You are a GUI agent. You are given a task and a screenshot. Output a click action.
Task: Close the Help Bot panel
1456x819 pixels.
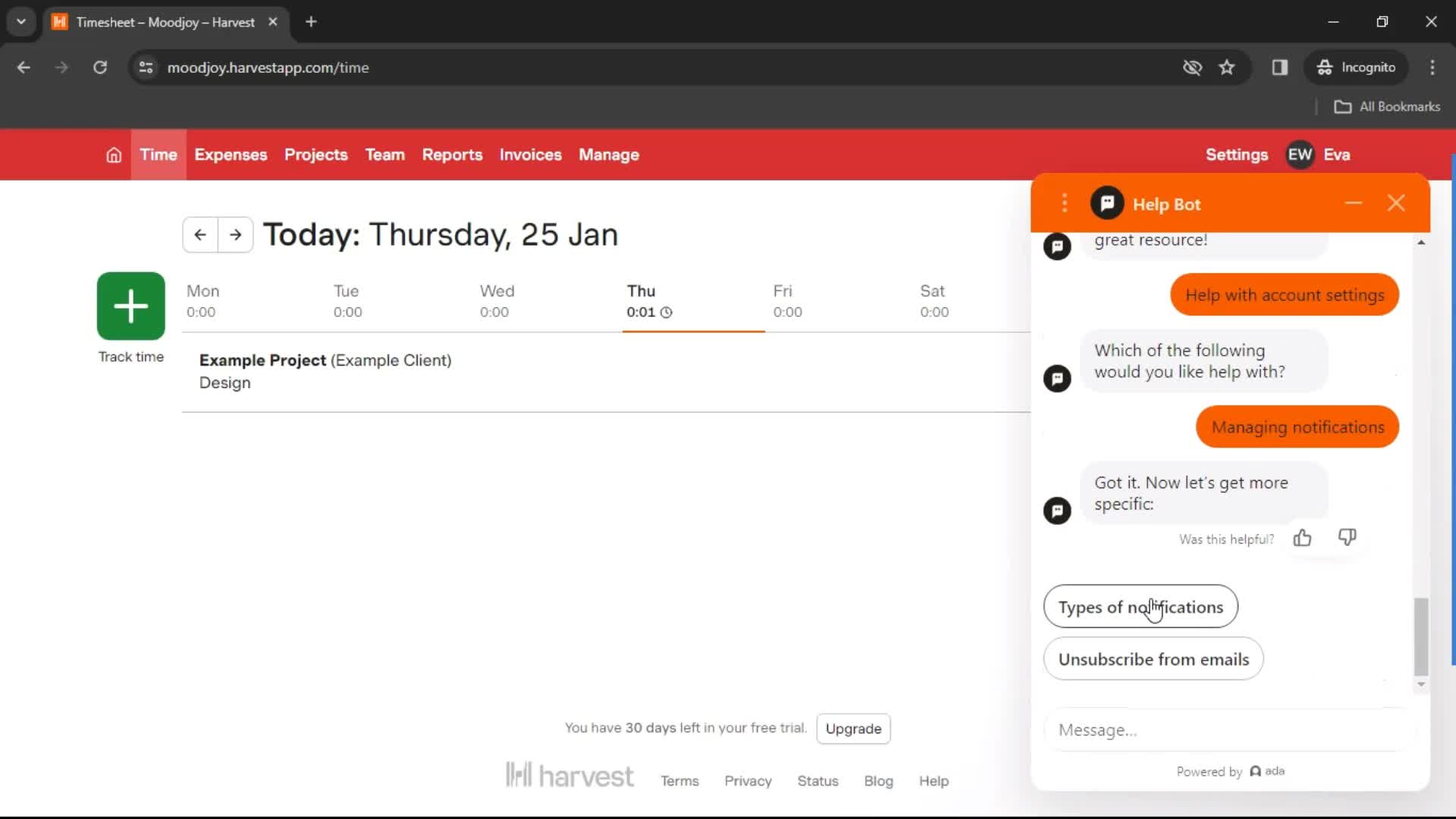[x=1396, y=203]
